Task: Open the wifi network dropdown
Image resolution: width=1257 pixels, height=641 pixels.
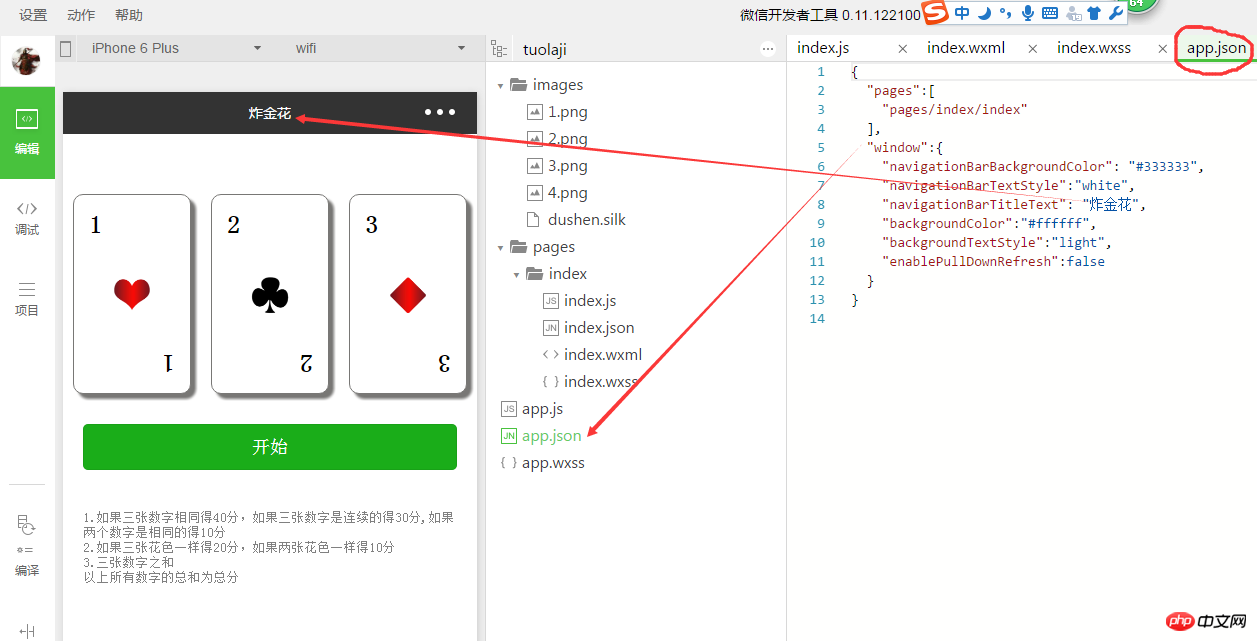Action: click(x=380, y=48)
